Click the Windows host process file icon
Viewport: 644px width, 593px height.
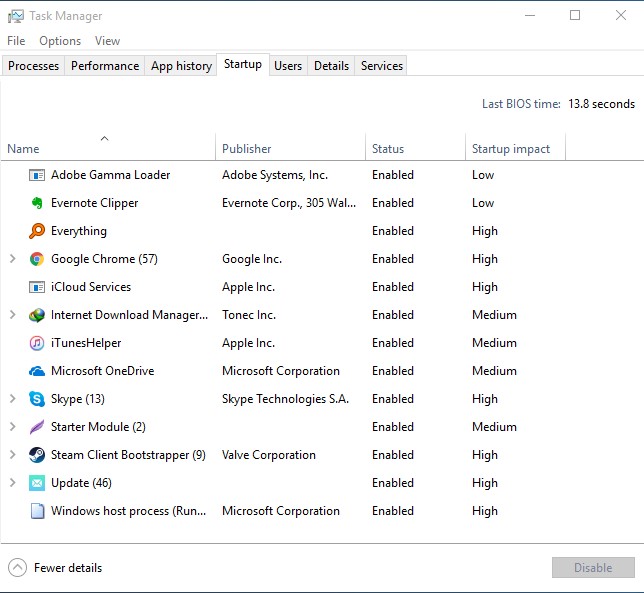pyautogui.click(x=38, y=511)
